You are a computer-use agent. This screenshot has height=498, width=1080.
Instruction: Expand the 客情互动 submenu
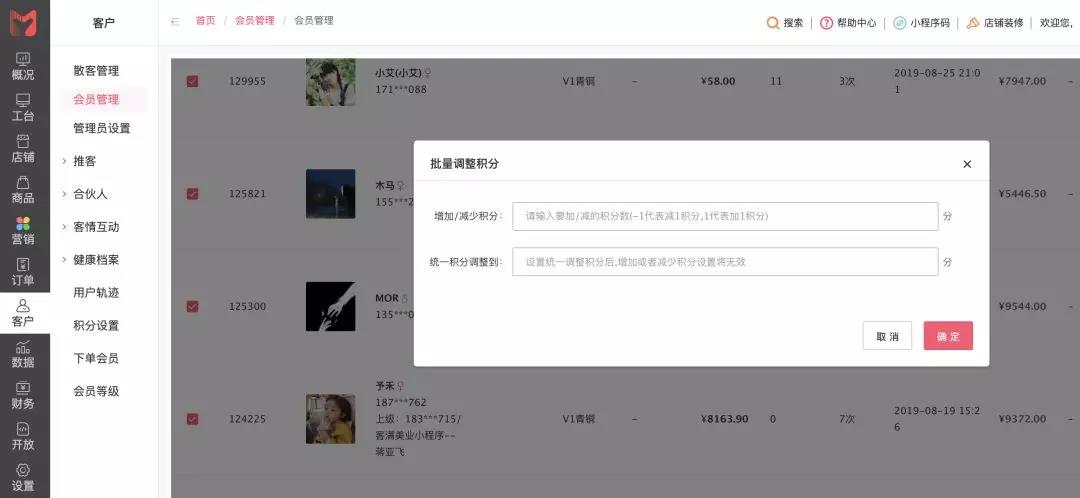tap(64, 227)
